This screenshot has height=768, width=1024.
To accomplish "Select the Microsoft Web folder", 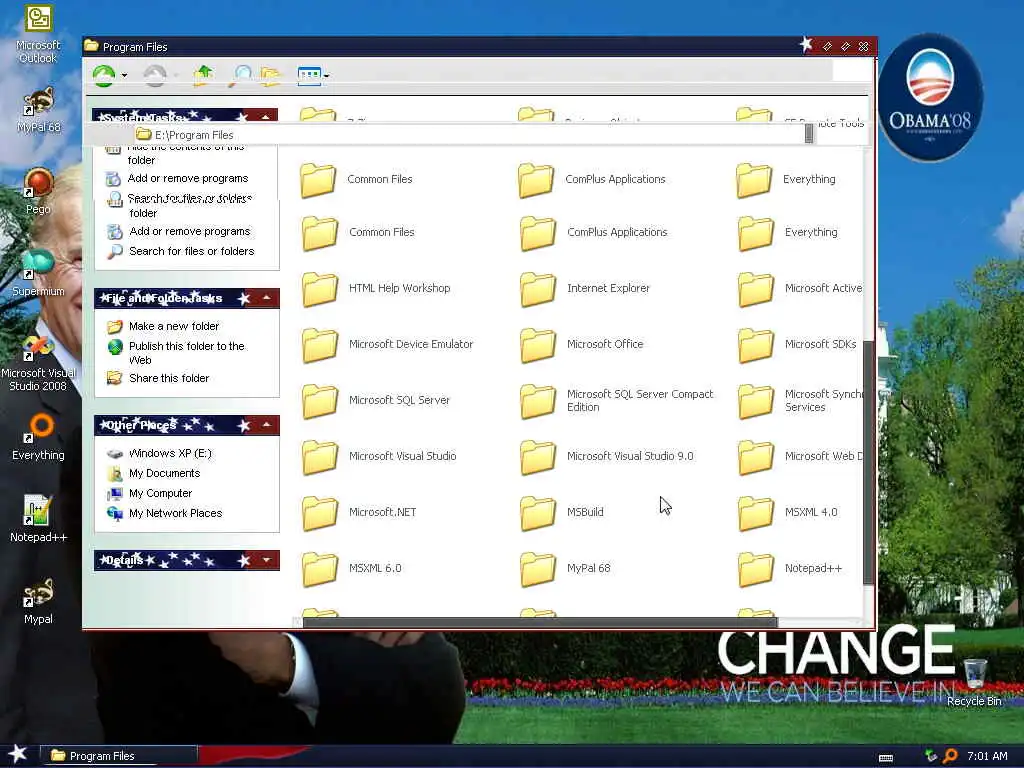I will pyautogui.click(x=800, y=456).
